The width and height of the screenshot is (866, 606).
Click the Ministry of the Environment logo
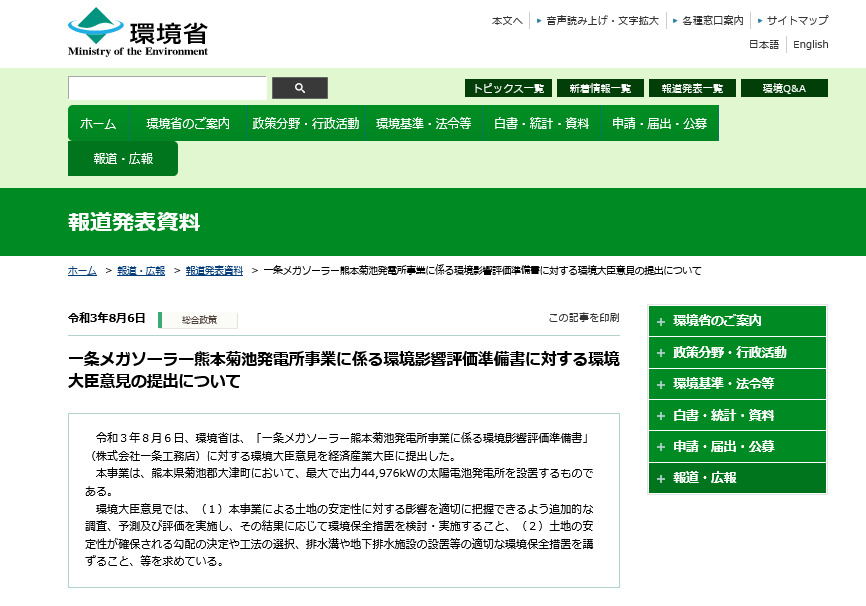[x=138, y=32]
